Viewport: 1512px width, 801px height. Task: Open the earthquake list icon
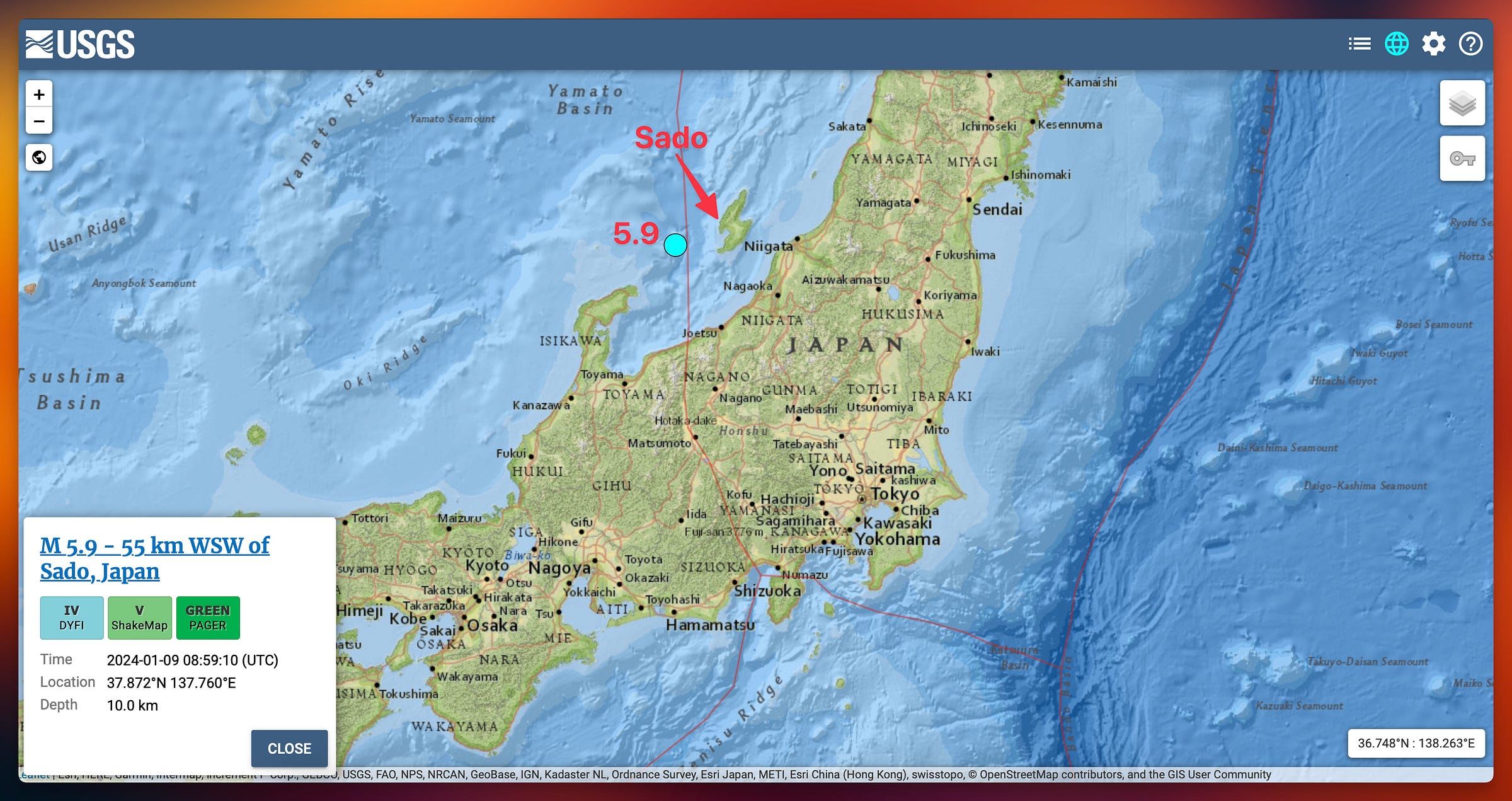[x=1359, y=44]
